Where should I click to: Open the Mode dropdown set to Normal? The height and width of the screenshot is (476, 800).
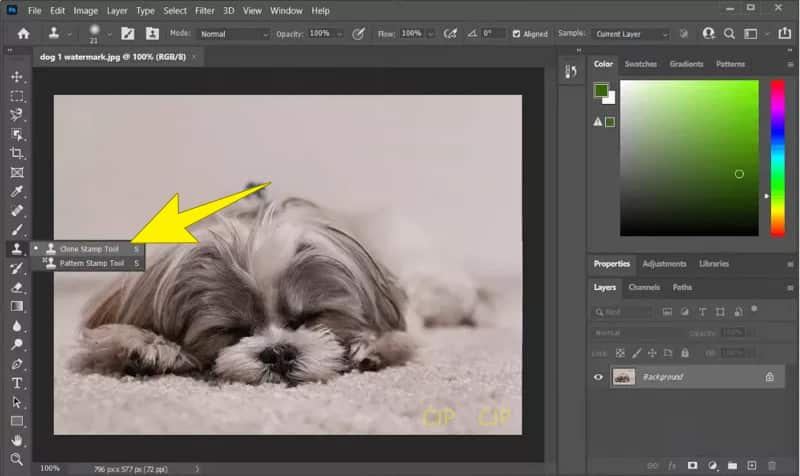(x=234, y=34)
